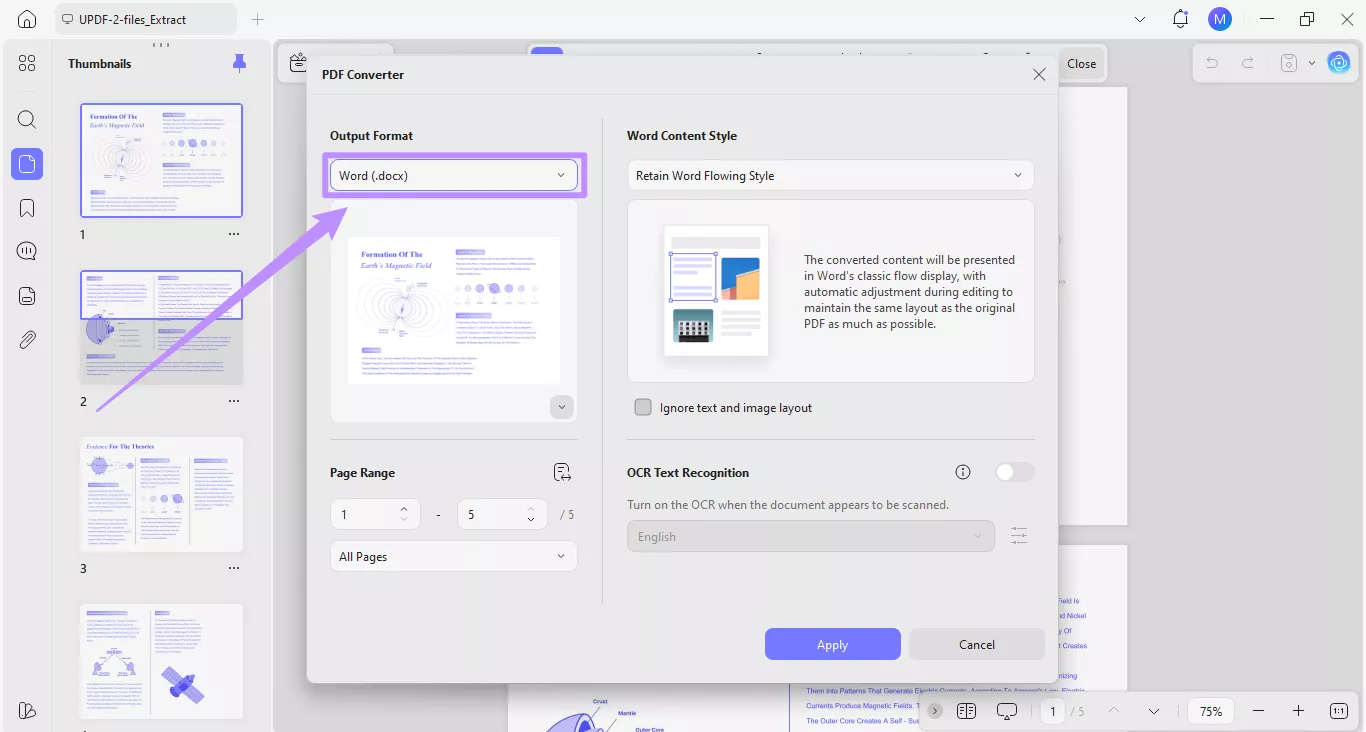Expand the All Pages dropdown
Image resolution: width=1366 pixels, height=732 pixels.
[454, 556]
